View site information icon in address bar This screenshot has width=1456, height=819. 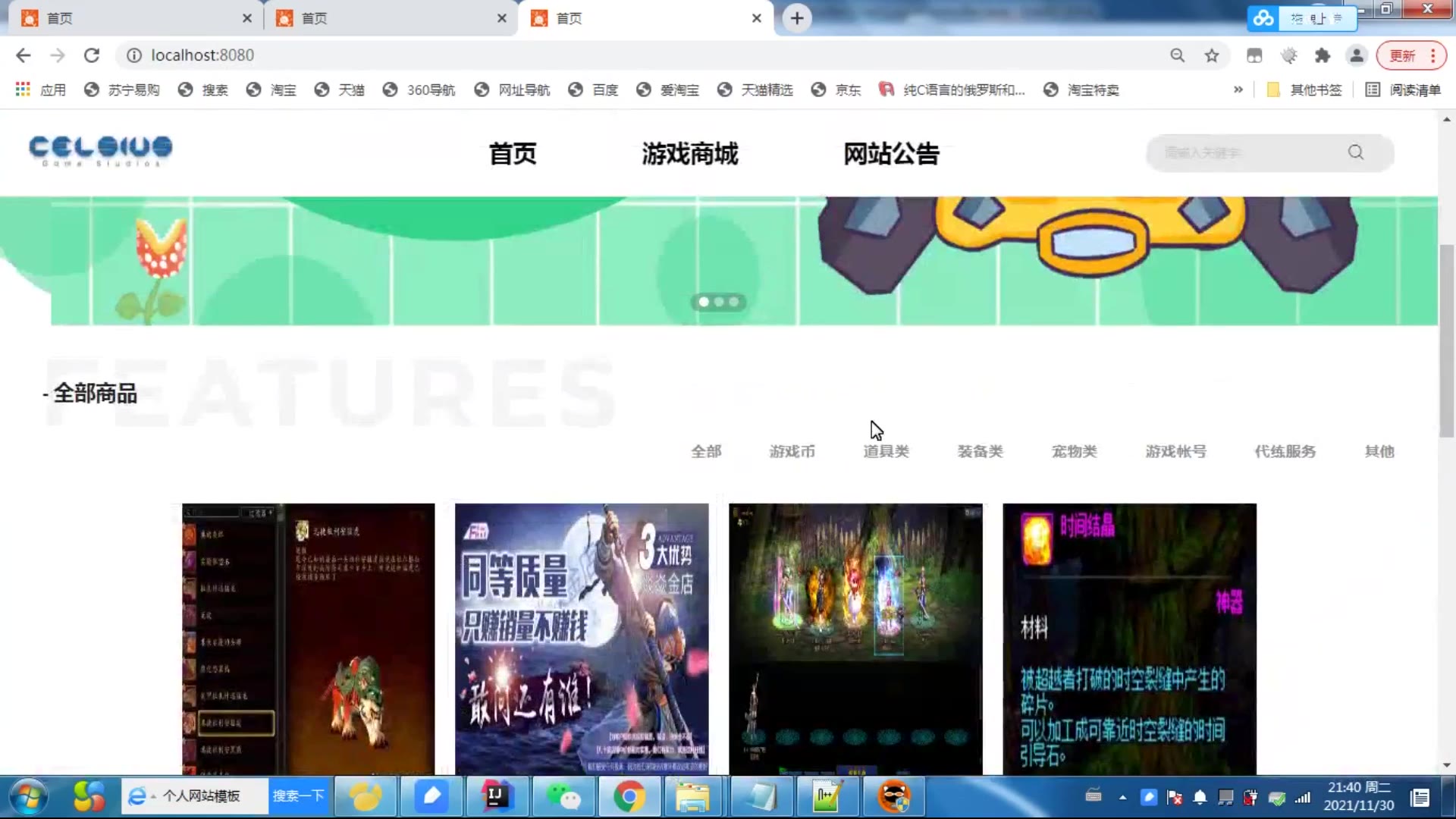click(134, 55)
